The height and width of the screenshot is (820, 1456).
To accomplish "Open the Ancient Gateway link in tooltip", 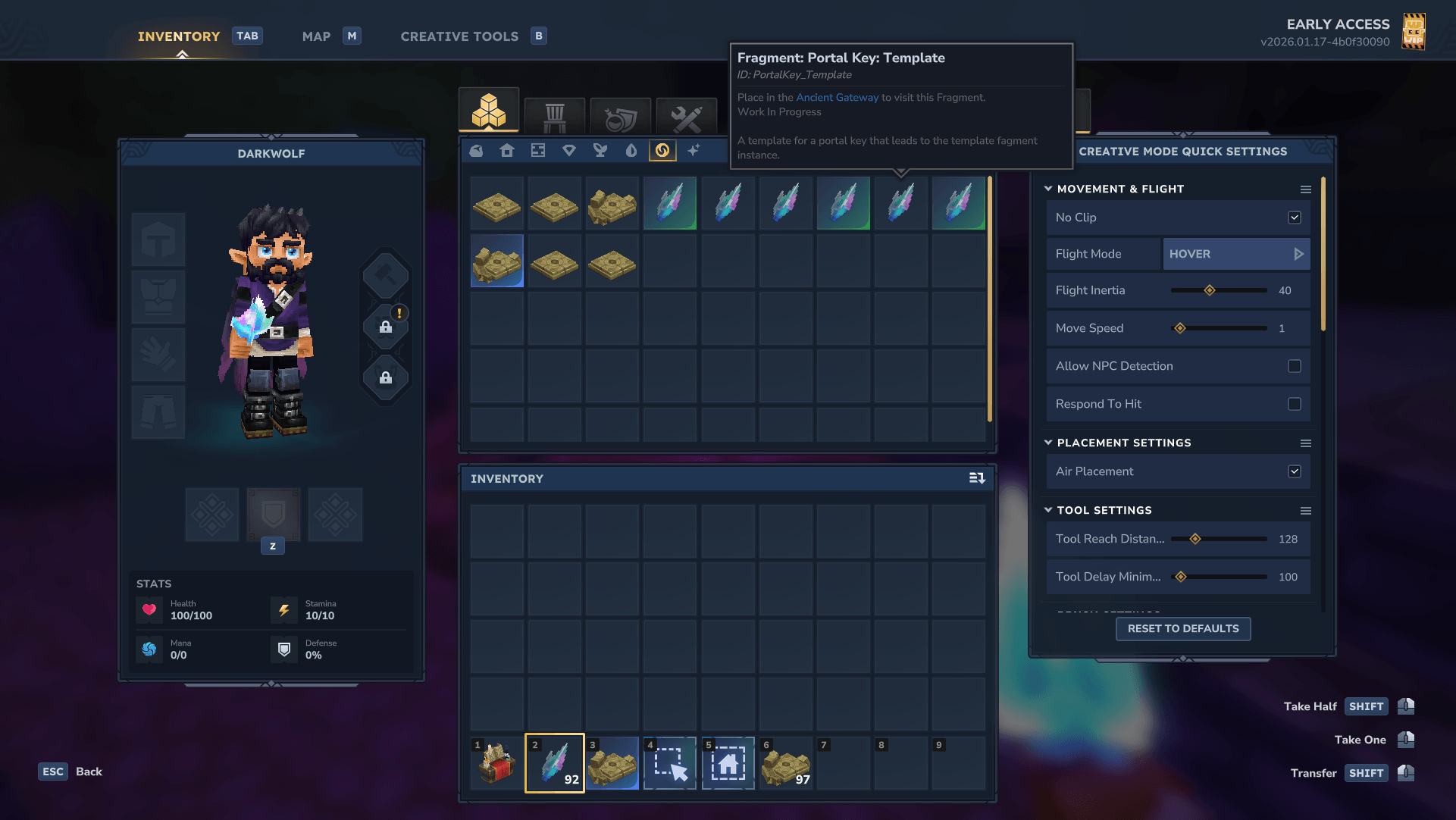I will click(x=837, y=97).
